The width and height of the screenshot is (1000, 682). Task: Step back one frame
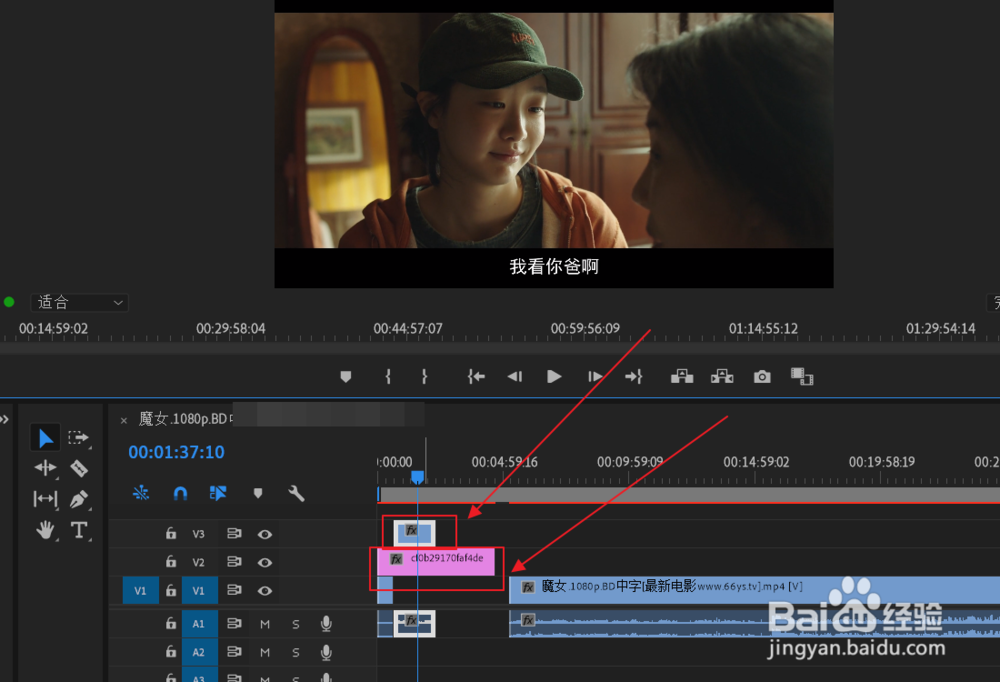(515, 377)
